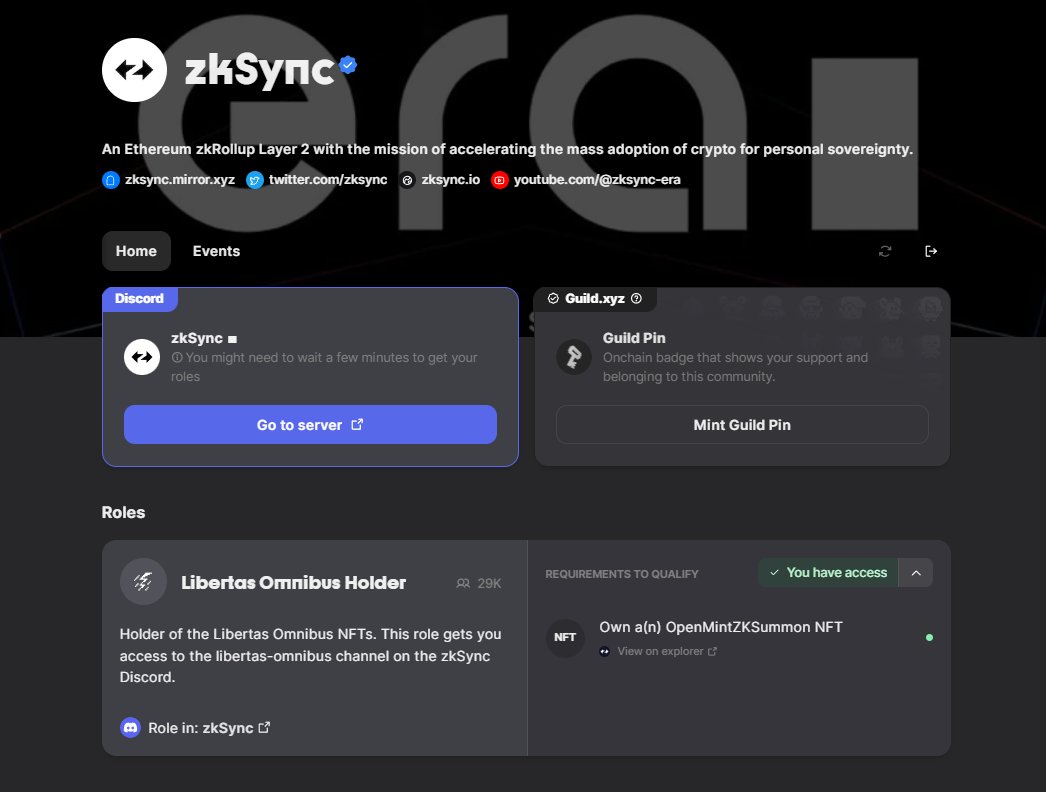
Task: Click the 29K member count
Action: tap(489, 583)
